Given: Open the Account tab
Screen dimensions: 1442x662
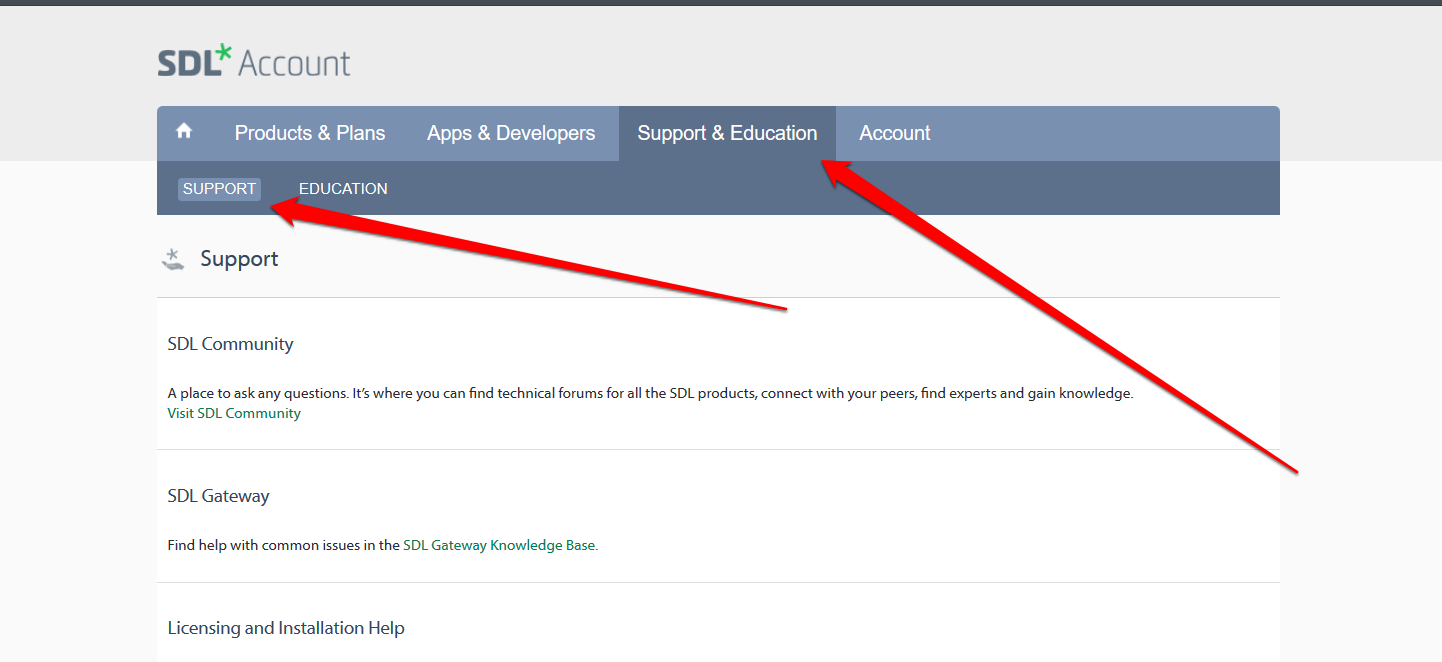Looking at the screenshot, I should point(895,133).
